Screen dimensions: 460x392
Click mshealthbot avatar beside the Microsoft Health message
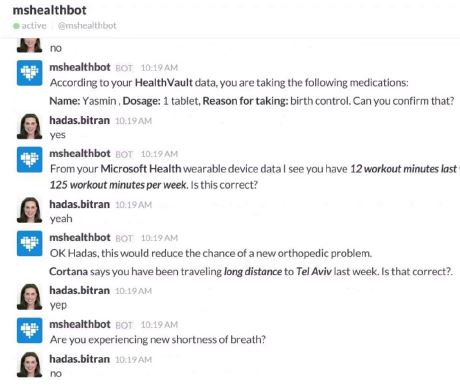30,160
